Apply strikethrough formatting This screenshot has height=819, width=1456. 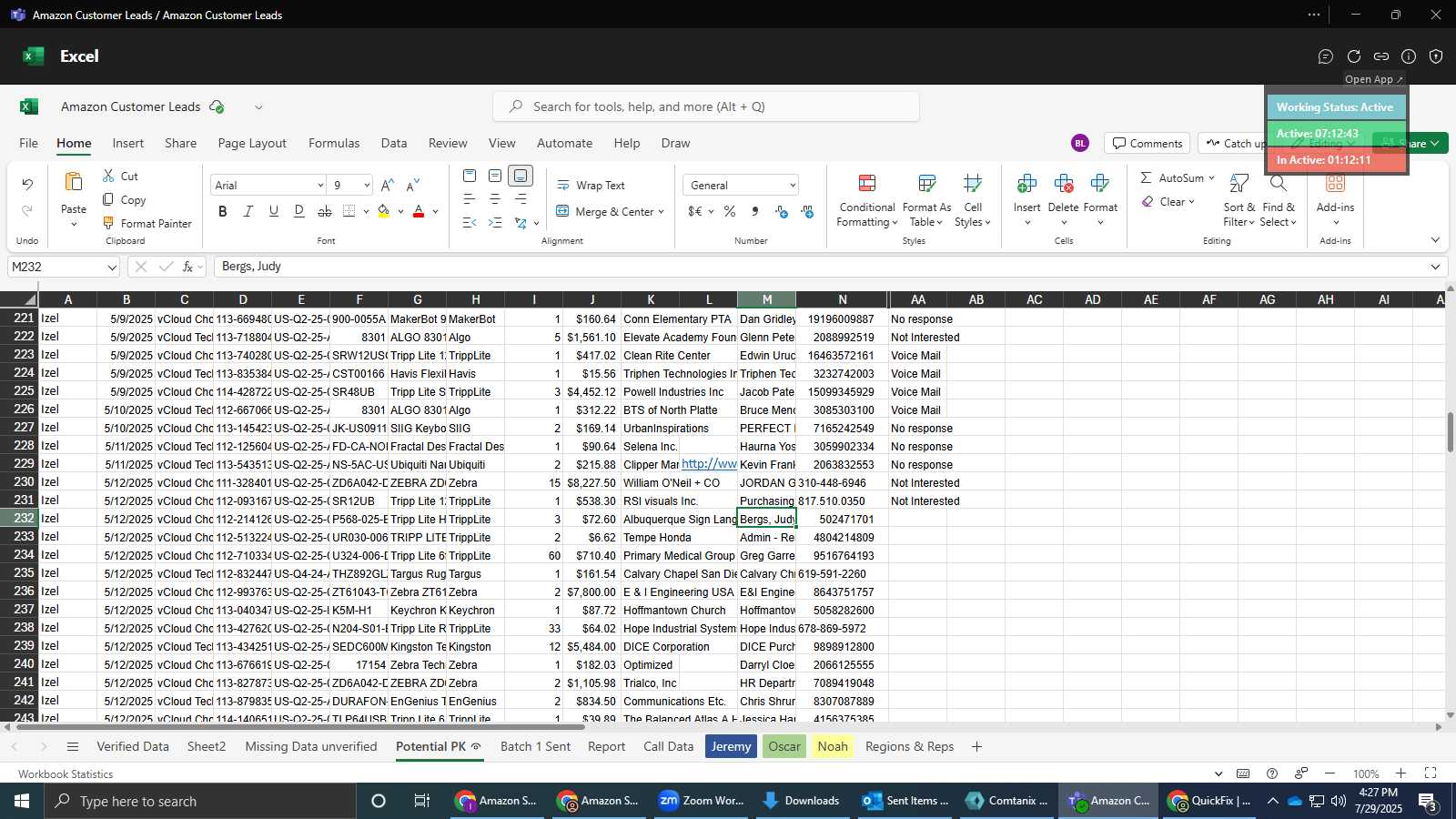tap(325, 211)
